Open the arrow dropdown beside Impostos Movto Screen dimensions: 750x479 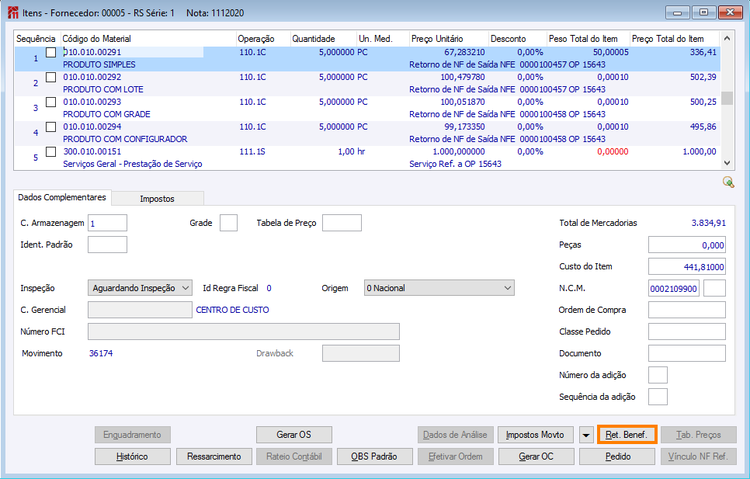tap(586, 435)
